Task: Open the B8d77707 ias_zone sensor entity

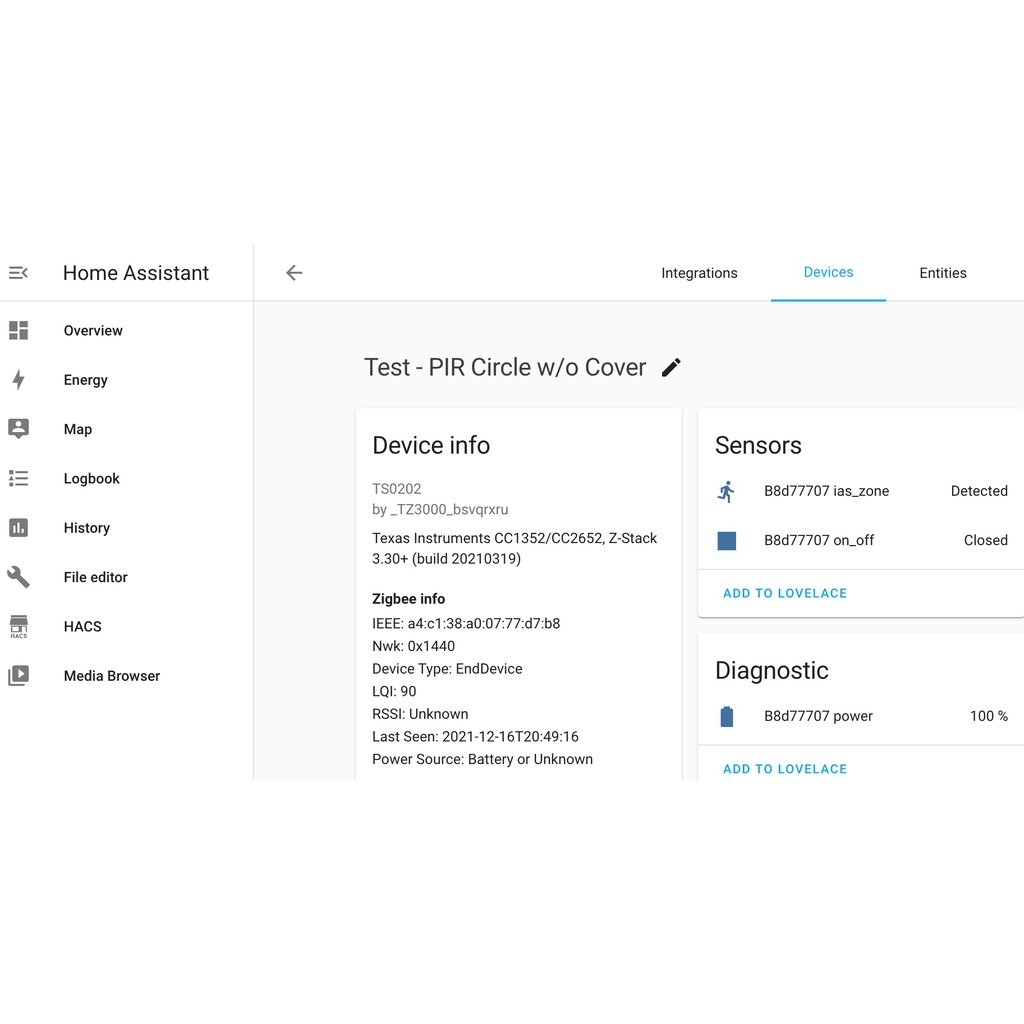Action: 826,491
